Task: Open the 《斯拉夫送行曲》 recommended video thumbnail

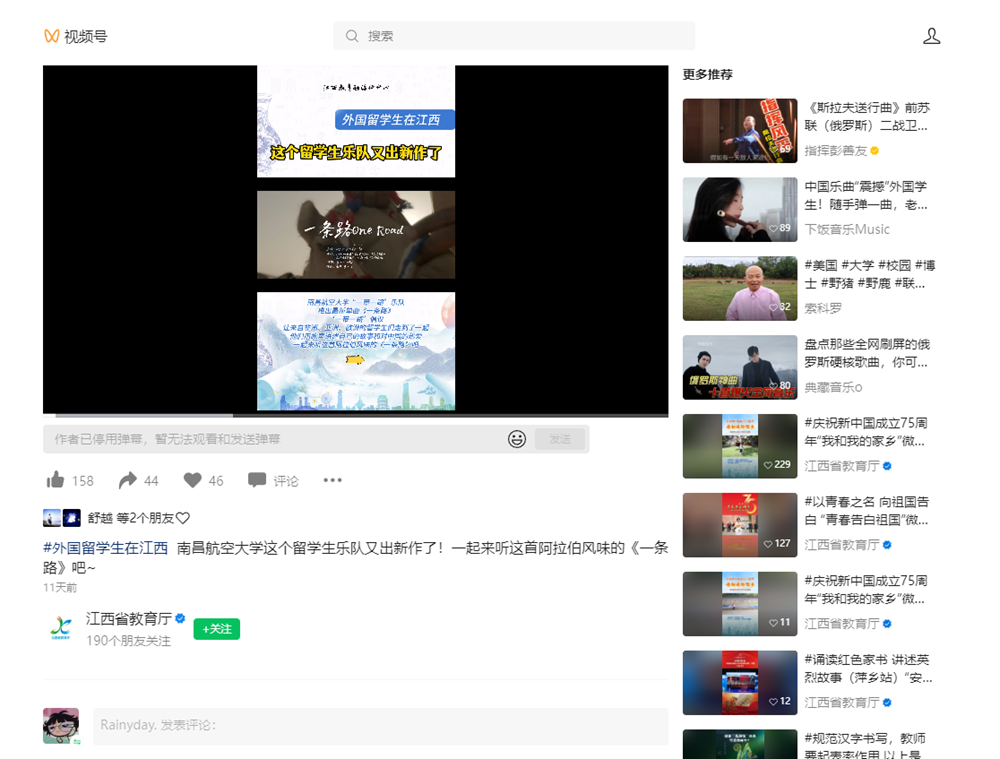Action: pyautogui.click(x=739, y=130)
